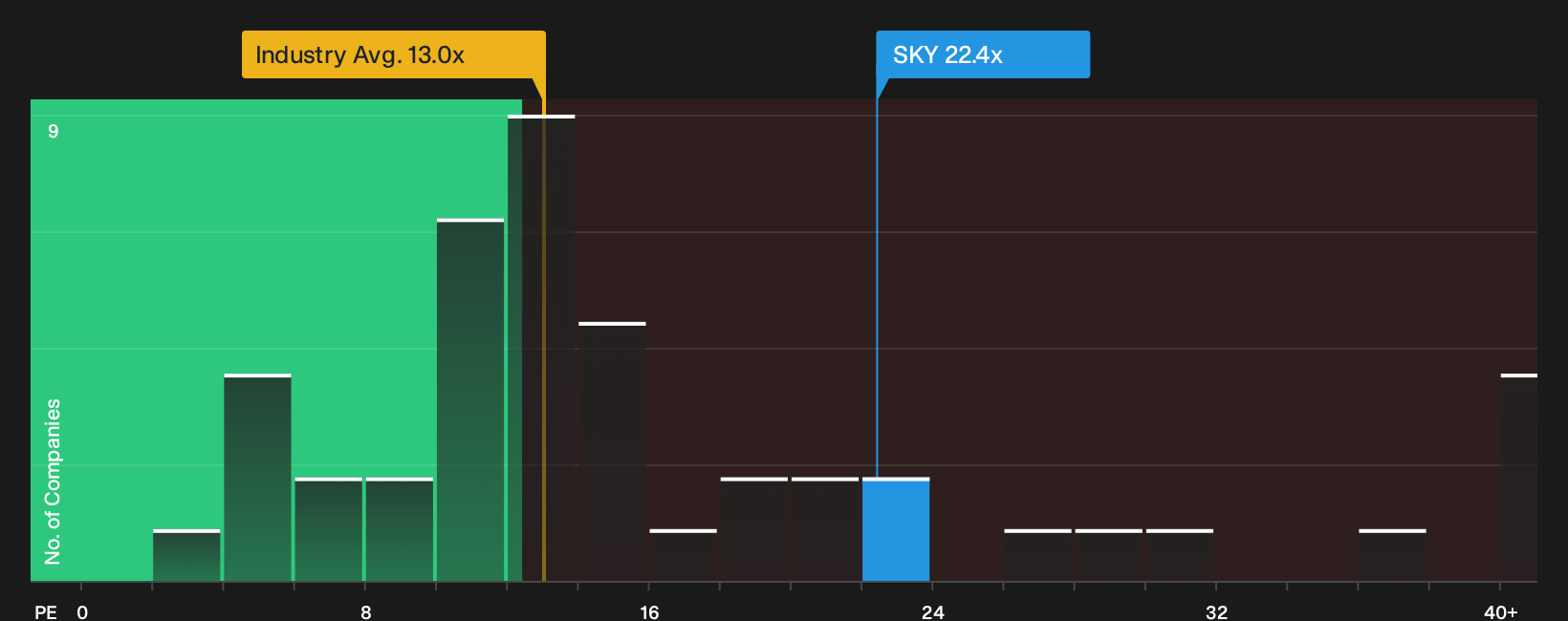Click the x-axis label 8
The image size is (1568, 621).
(366, 611)
